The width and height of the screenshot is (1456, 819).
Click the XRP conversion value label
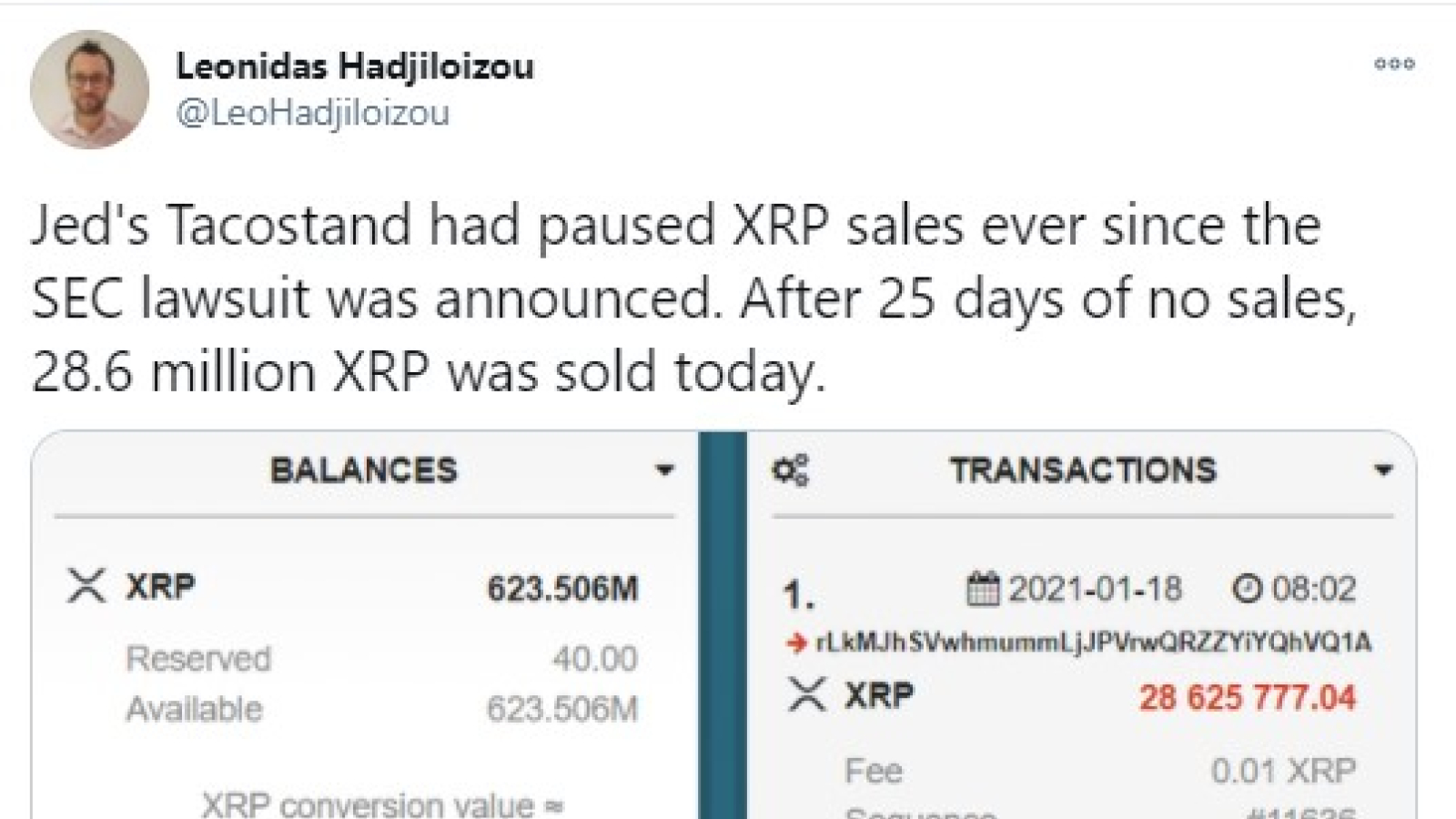pos(382,804)
